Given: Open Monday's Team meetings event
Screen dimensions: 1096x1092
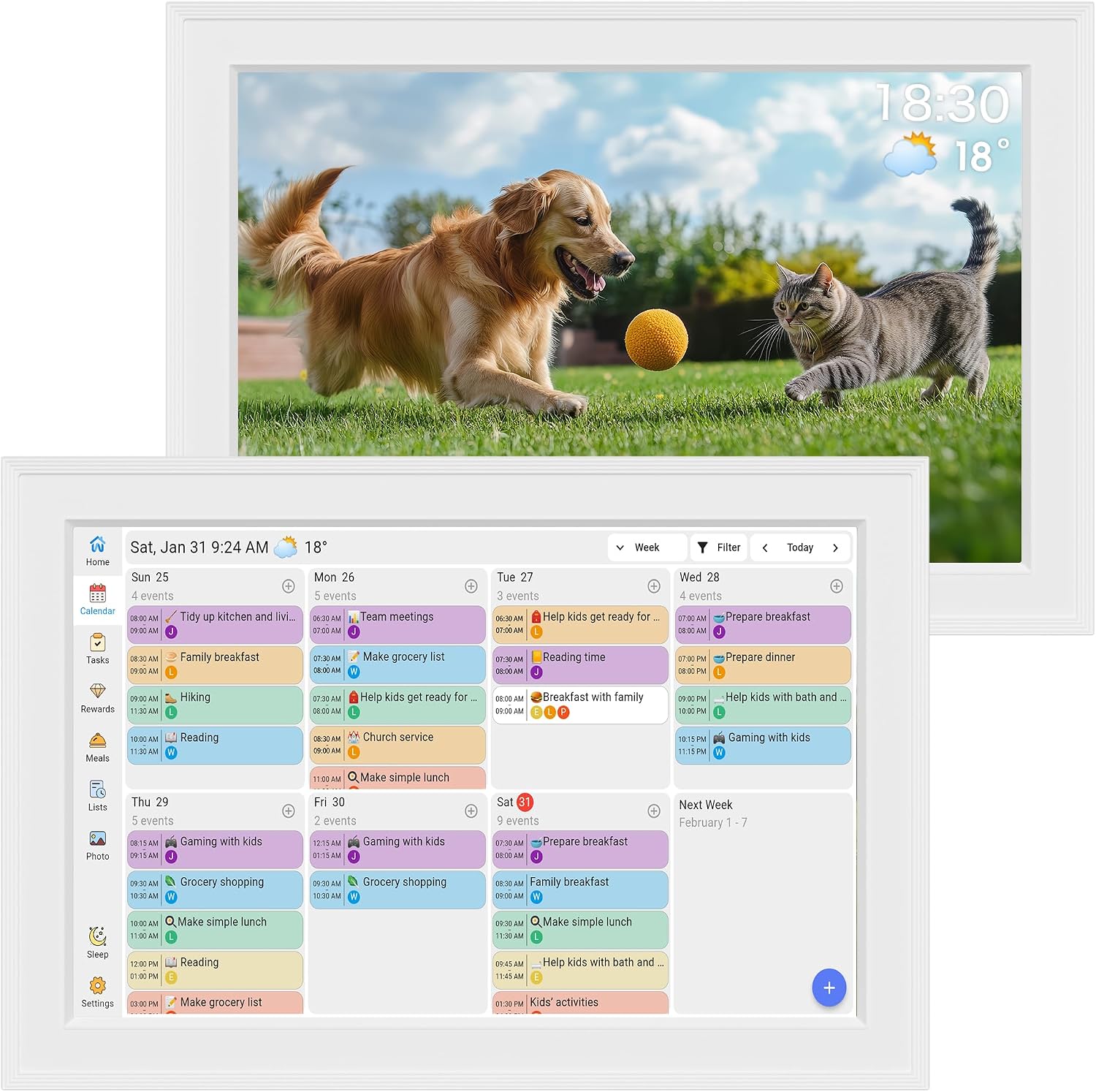Looking at the screenshot, I should (x=397, y=624).
